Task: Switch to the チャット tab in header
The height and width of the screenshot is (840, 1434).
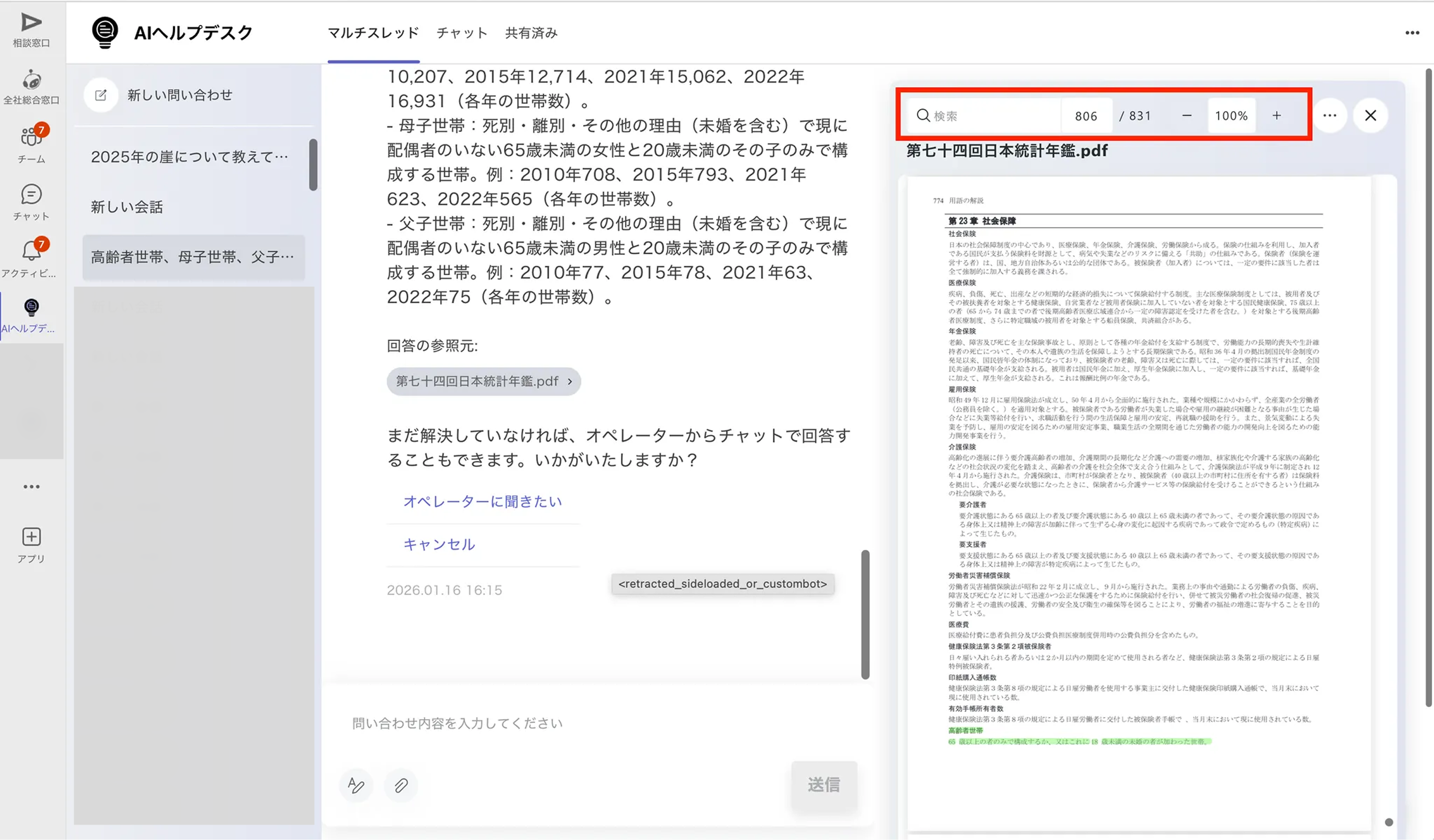Action: (x=462, y=33)
